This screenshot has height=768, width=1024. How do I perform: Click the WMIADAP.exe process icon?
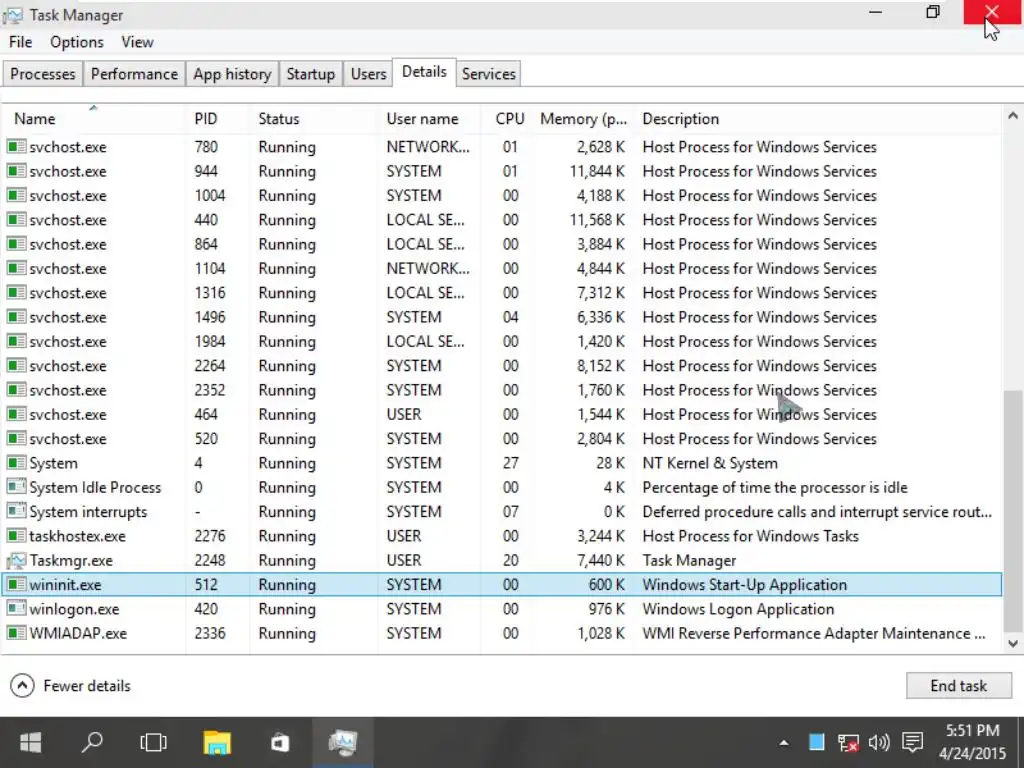16,633
